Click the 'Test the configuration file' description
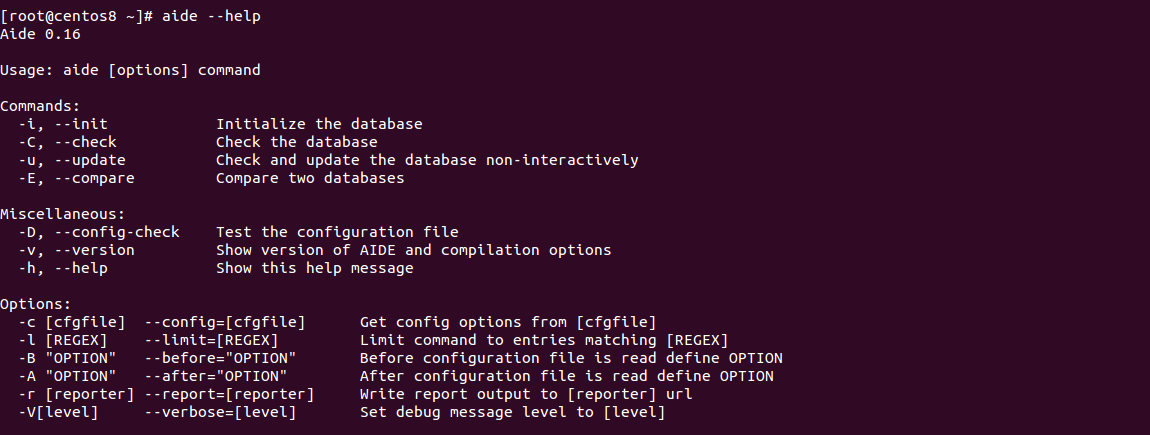This screenshot has height=435, width=1150. click(x=337, y=232)
